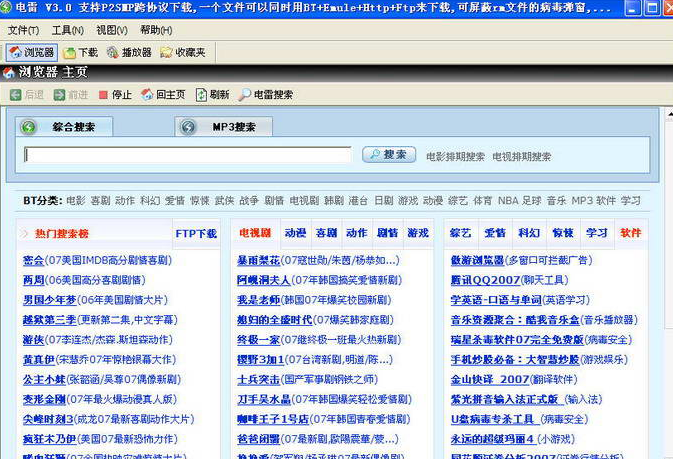Screen dimensions: 673x459
Task: Click the green icon on 综合搜索 tab
Action: pyautogui.click(x=29, y=127)
